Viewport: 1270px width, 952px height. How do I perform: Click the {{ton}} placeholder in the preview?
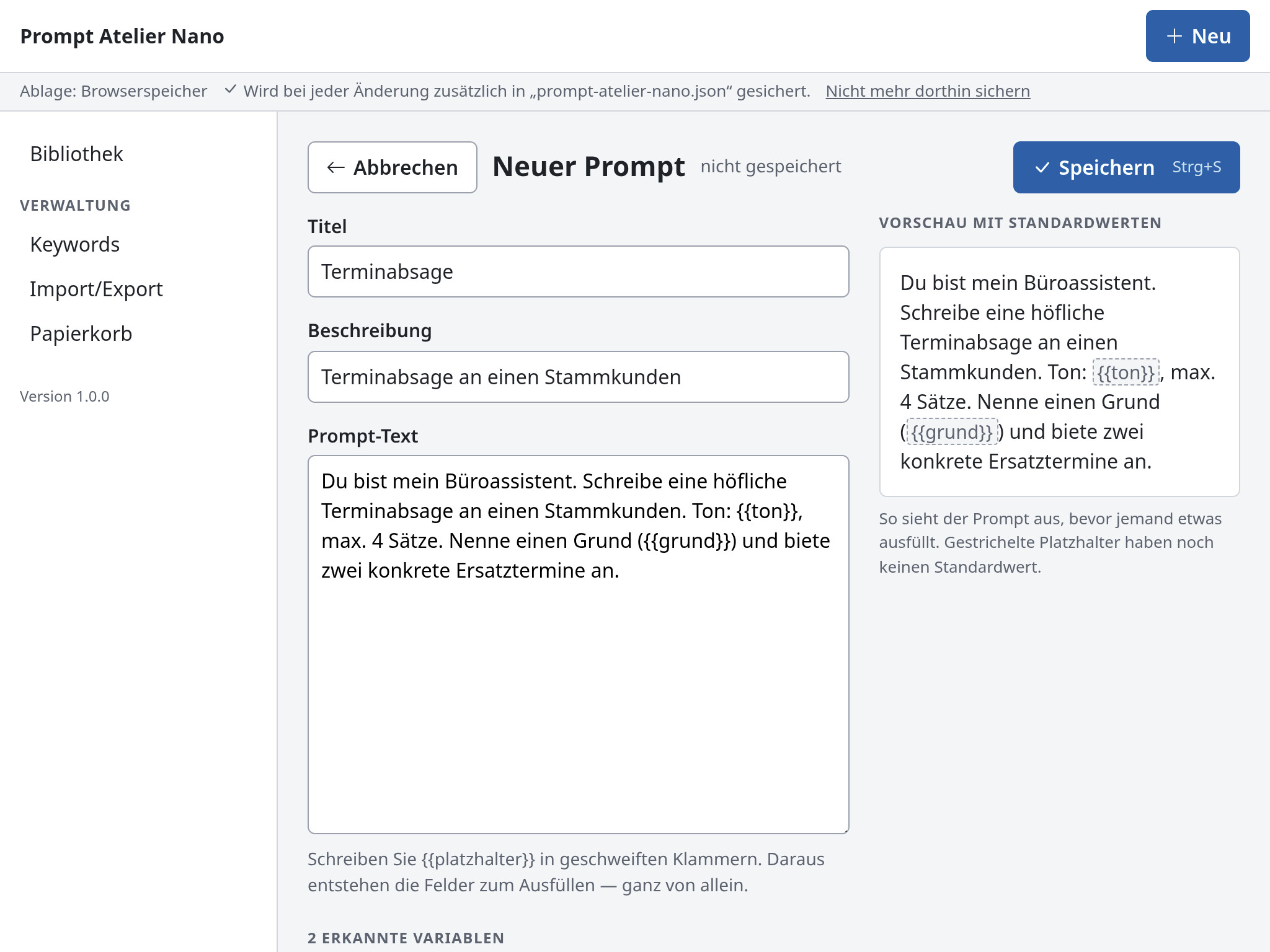[x=1126, y=372]
